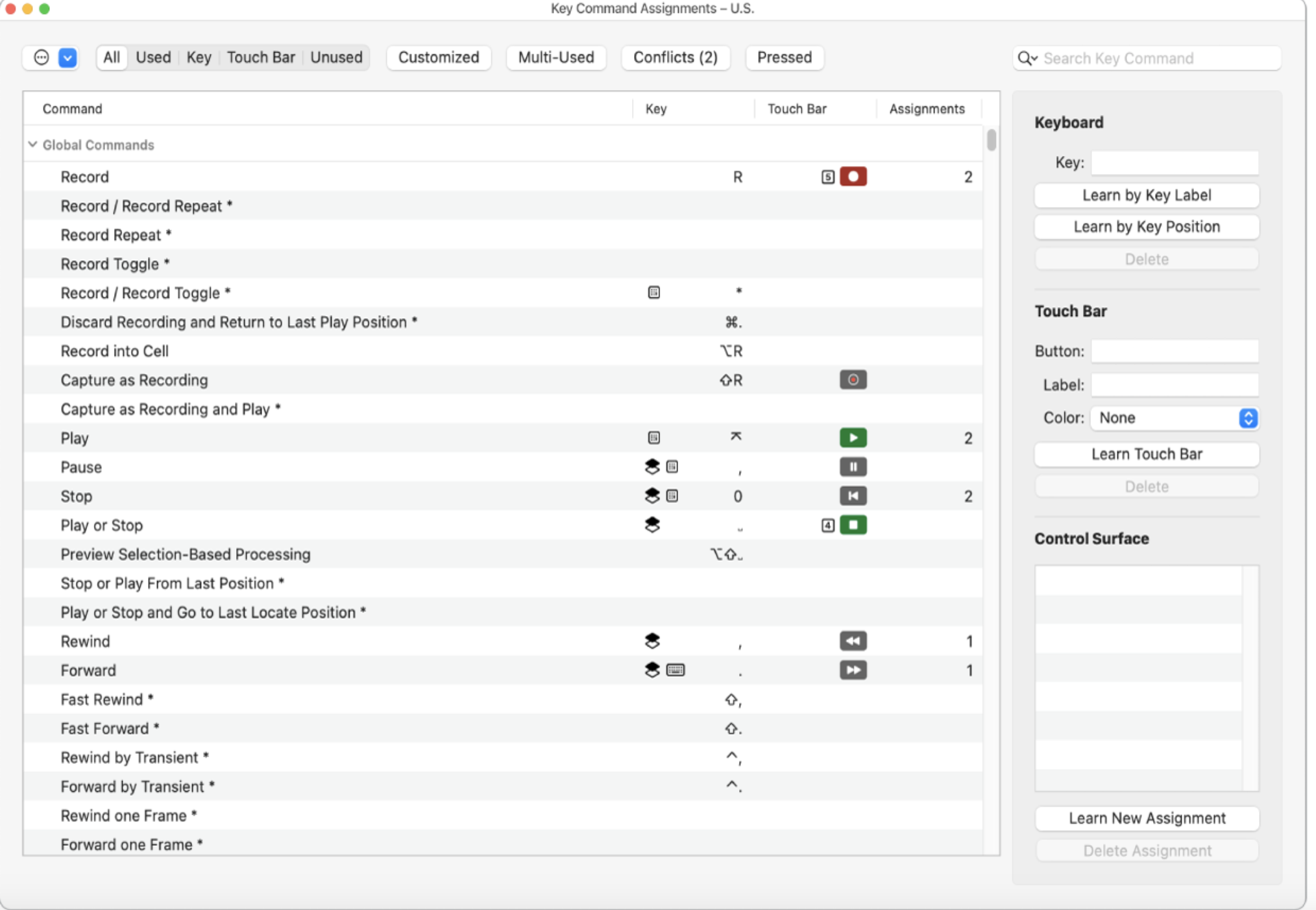Switch to the Touch Bar tab
Viewport: 1316px width, 910px height.
coord(261,58)
